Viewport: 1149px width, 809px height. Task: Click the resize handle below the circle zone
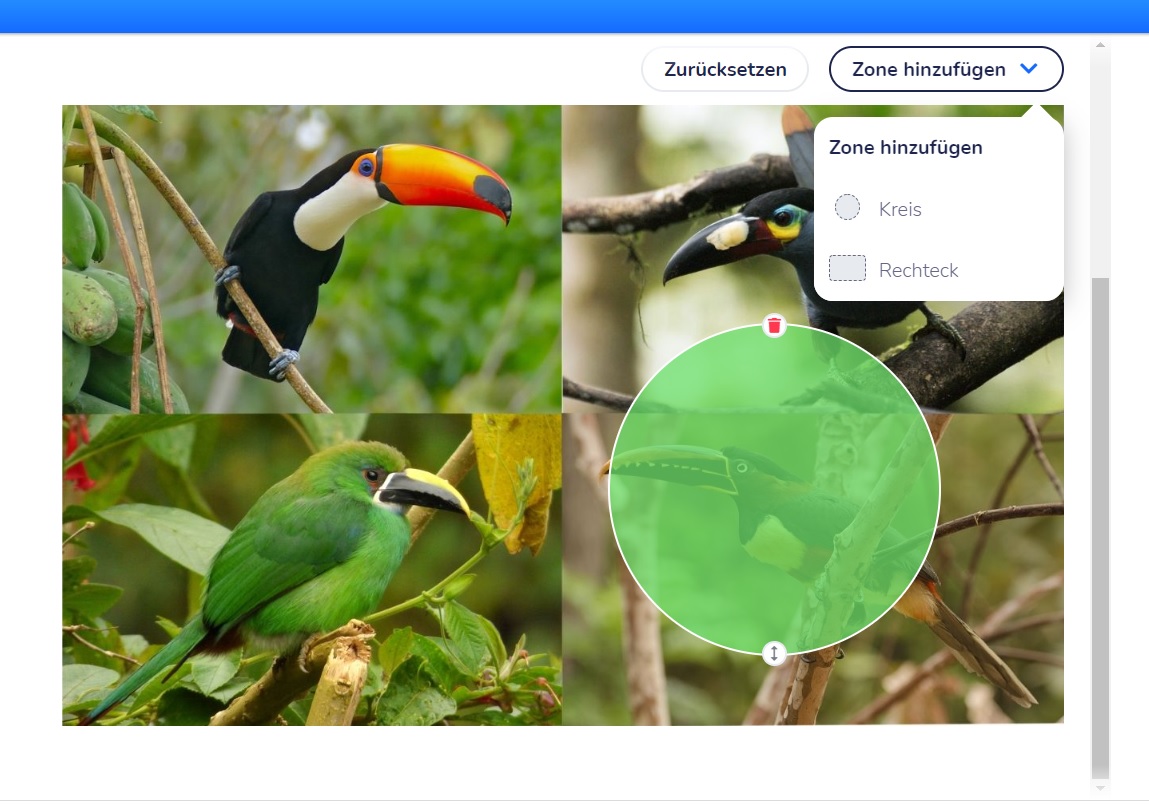774,654
